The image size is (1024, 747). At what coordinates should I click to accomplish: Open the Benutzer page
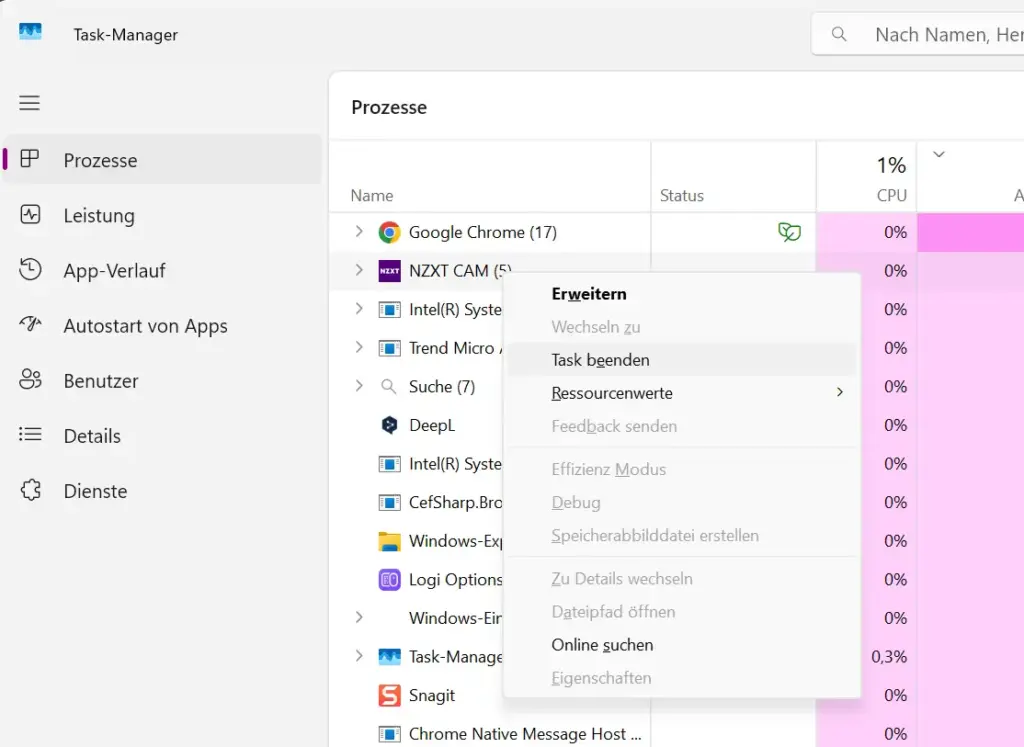point(162,381)
